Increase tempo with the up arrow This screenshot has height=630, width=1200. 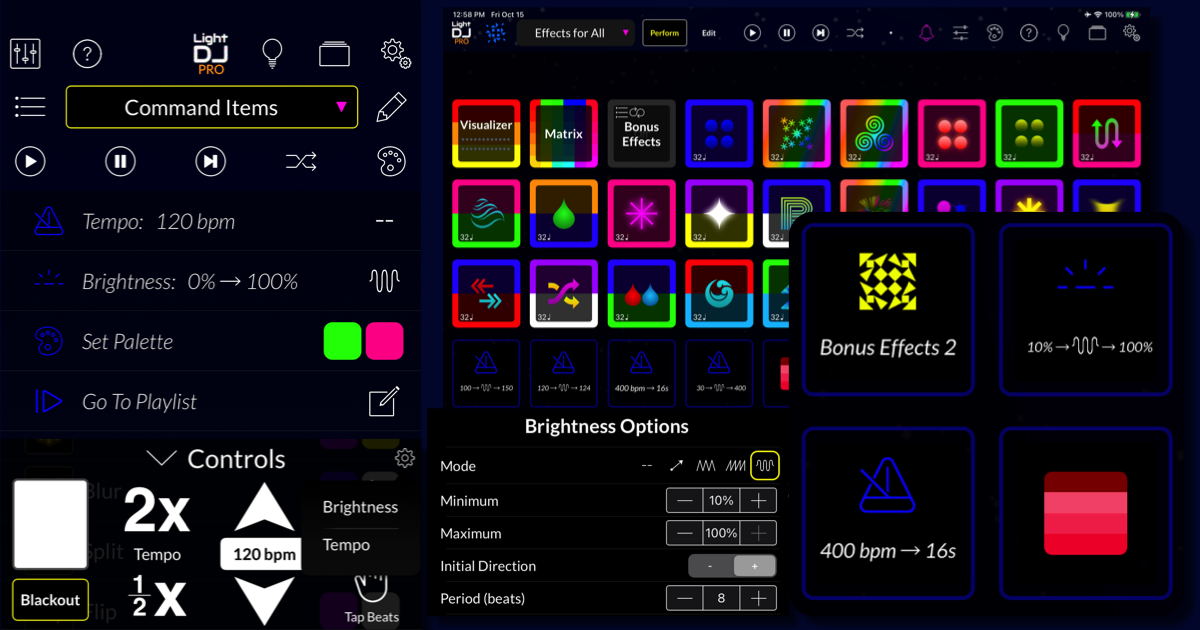click(265, 507)
